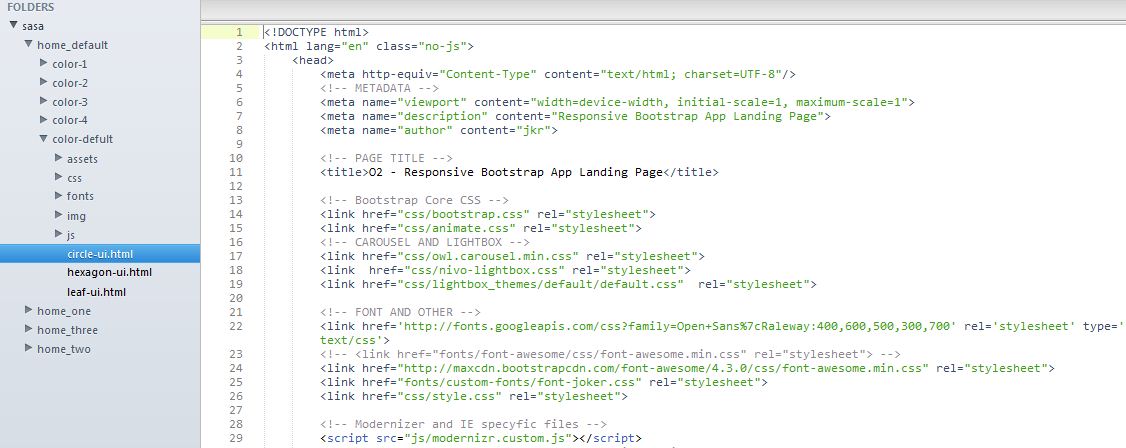The image size is (1126, 448).
Task: Expand the color-1 folder arrow
Action: [x=44, y=63]
